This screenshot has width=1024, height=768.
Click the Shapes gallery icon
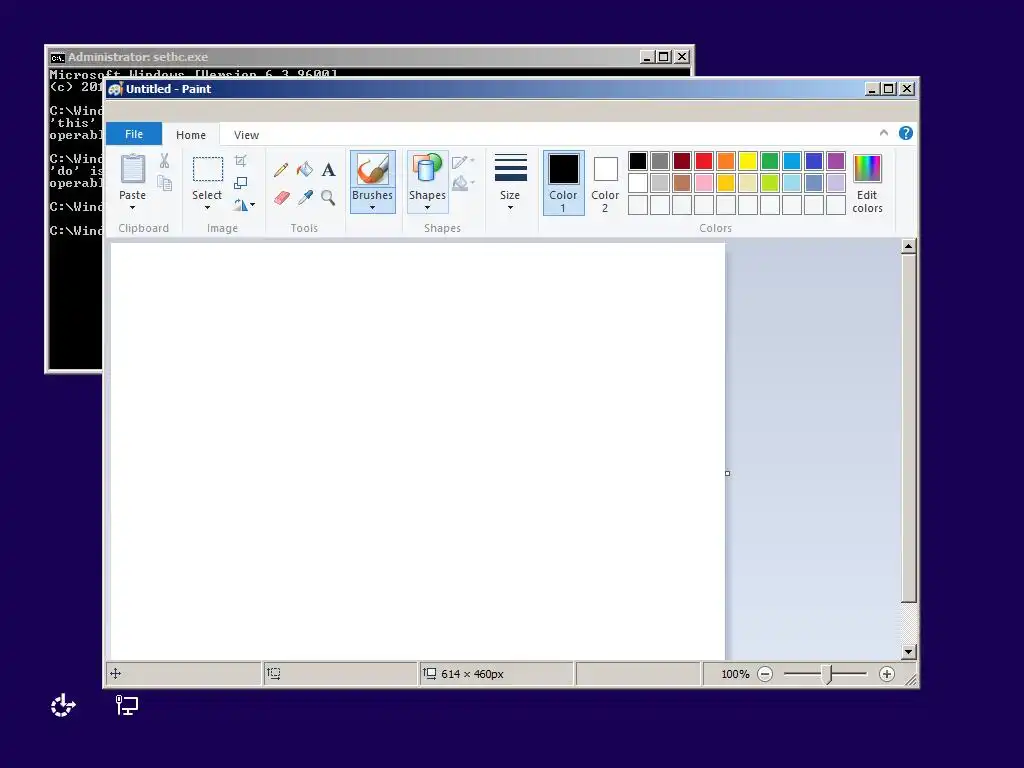tap(427, 169)
